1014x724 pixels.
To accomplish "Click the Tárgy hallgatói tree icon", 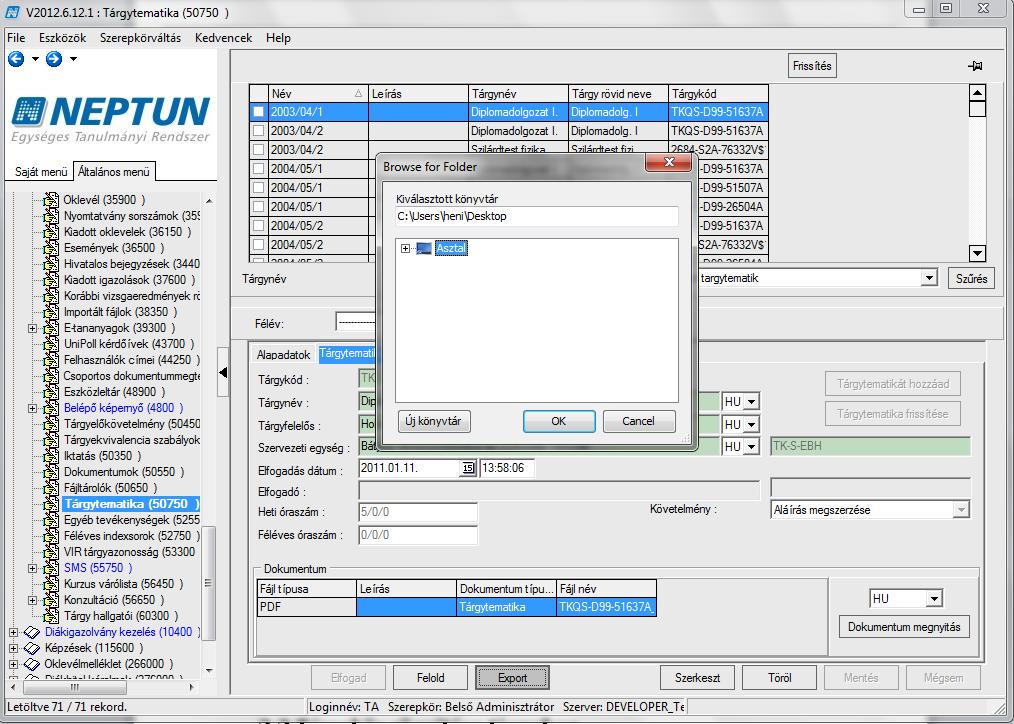I will point(50,616).
